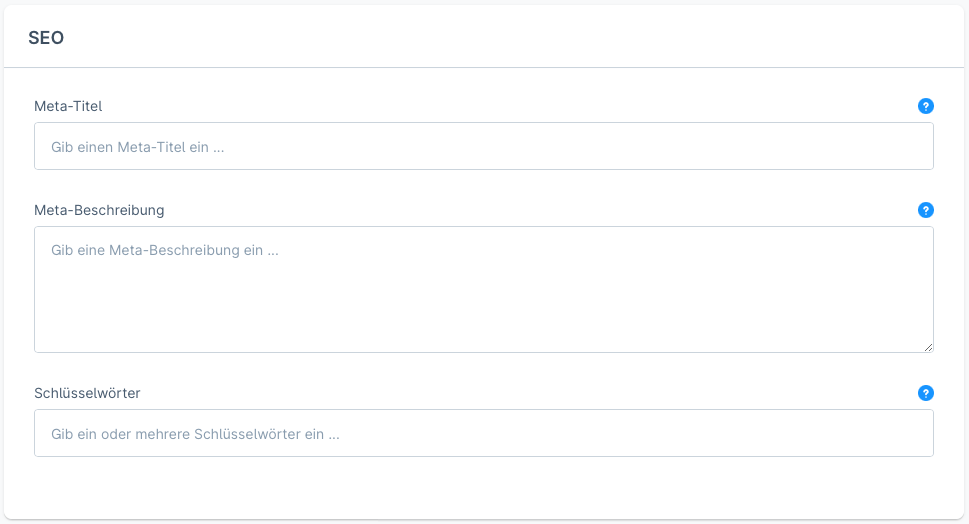The width and height of the screenshot is (969, 524).
Task: Click the Schlüsselwörter field label
Action: pyautogui.click(x=87, y=393)
